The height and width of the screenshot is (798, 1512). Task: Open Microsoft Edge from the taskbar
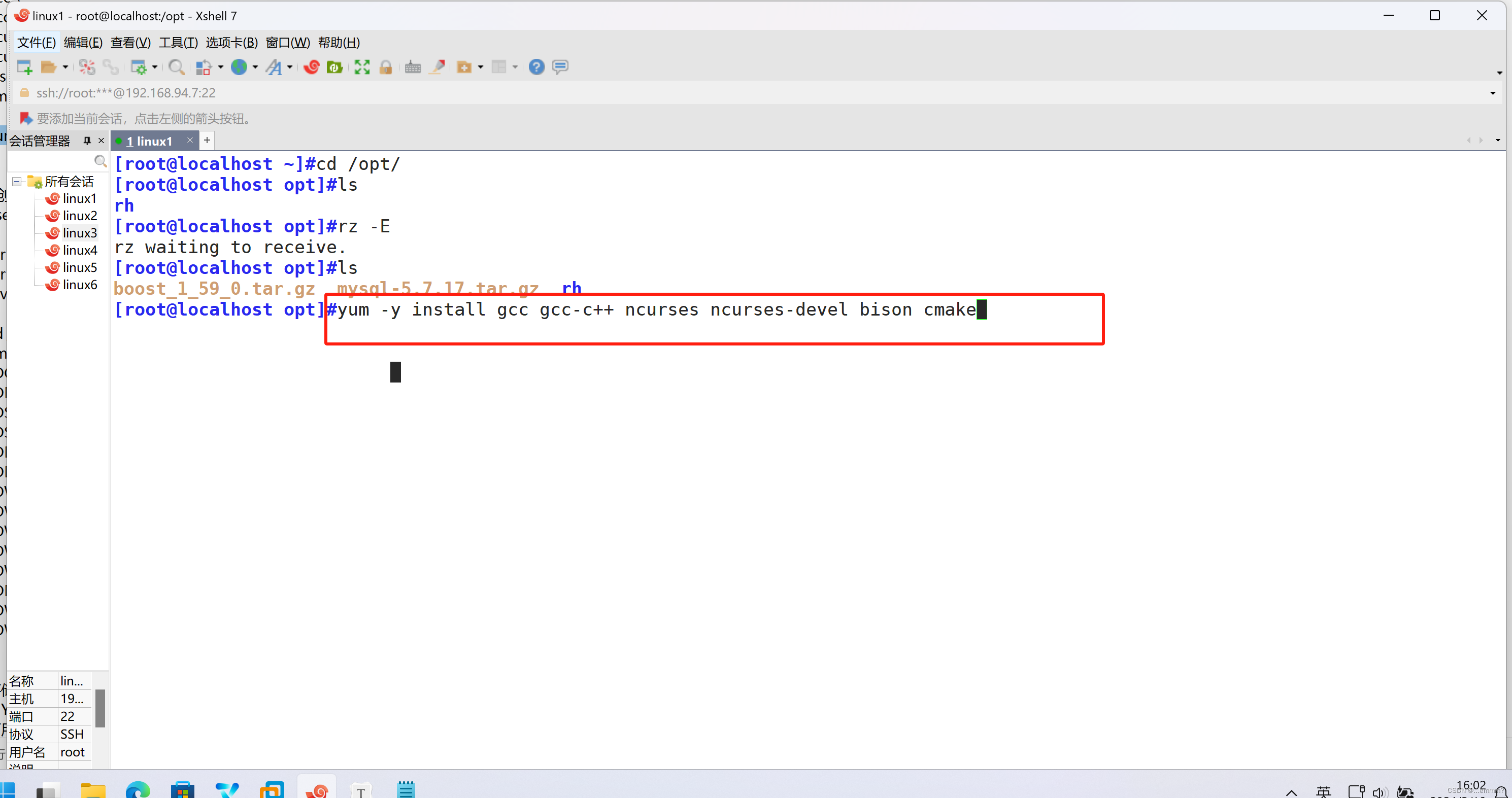coord(138,790)
